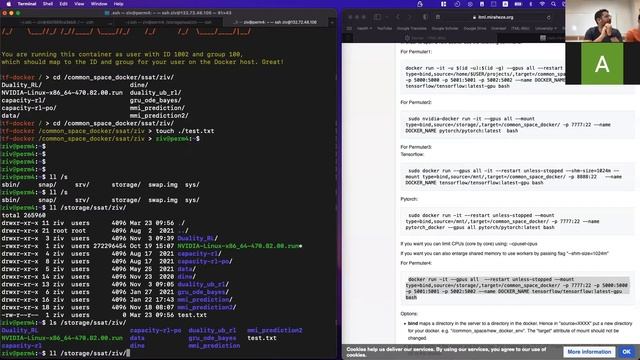Click 'test.txt' row dated Mar 23 09:56
This screenshot has width=640, height=360.
(x=104, y=315)
